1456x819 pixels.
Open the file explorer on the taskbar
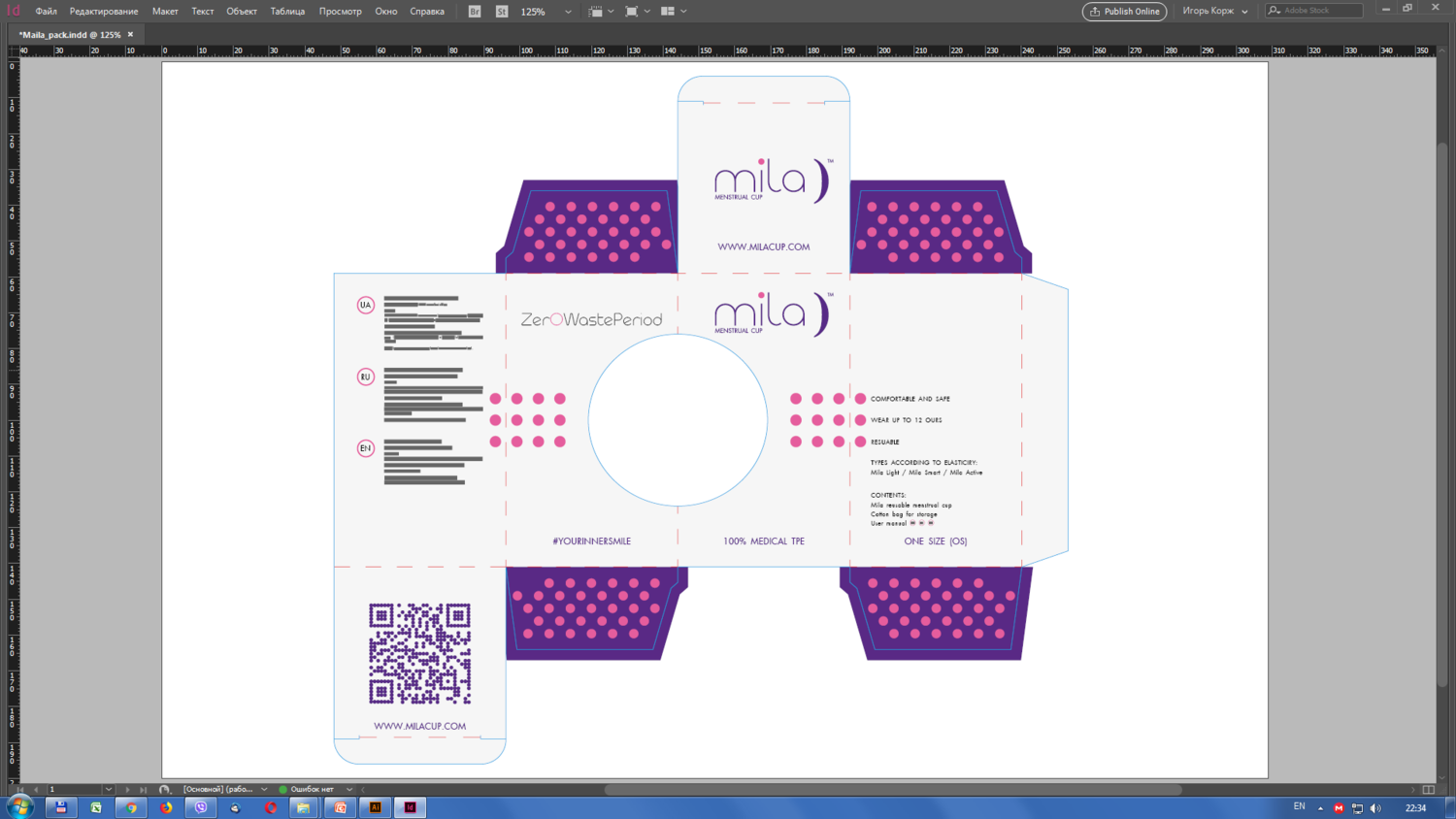[x=304, y=807]
